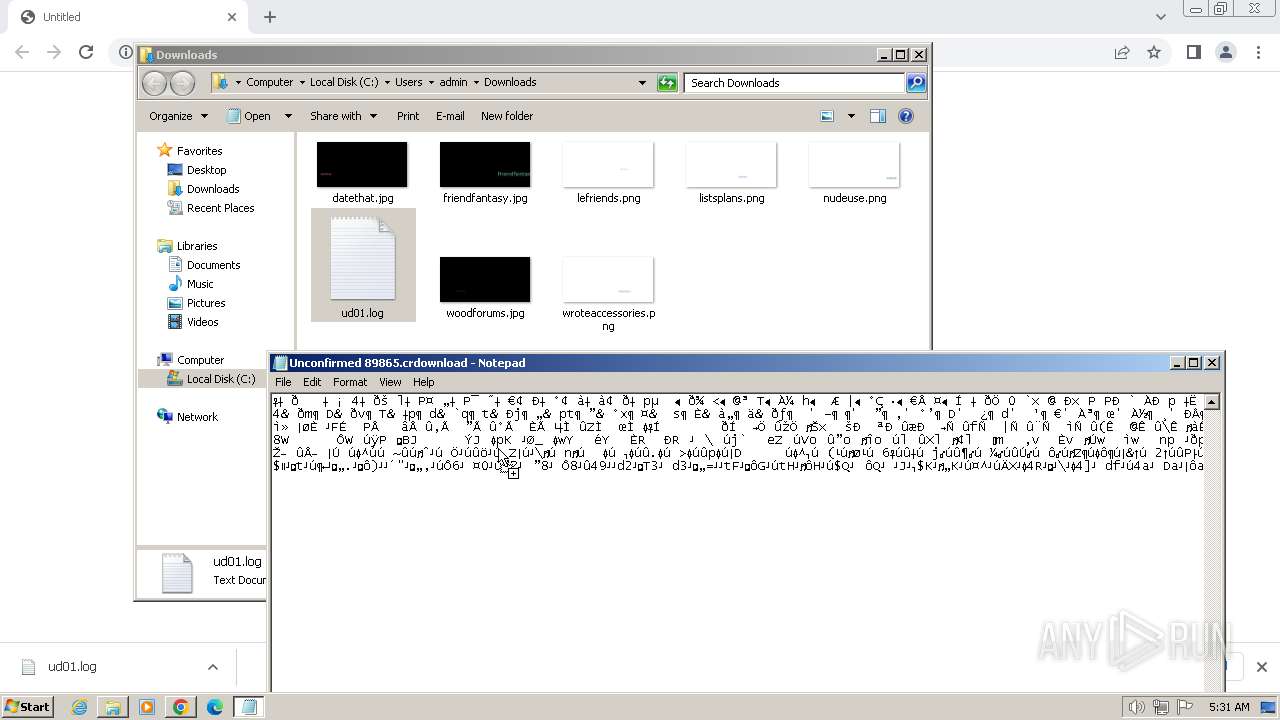Click E-mail in Explorer toolbar
The image size is (1280, 720).
pos(450,116)
